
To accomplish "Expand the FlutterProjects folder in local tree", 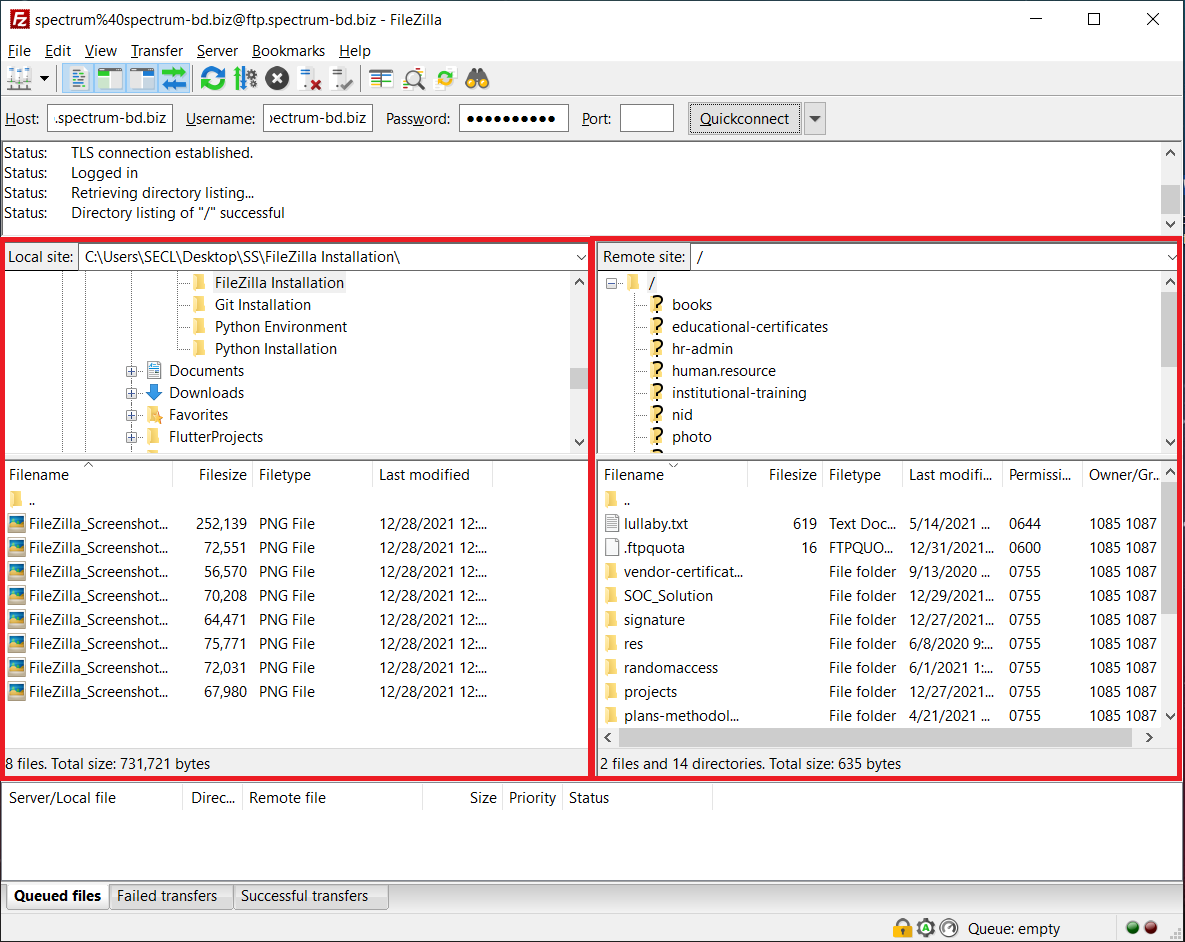I will point(131,437).
